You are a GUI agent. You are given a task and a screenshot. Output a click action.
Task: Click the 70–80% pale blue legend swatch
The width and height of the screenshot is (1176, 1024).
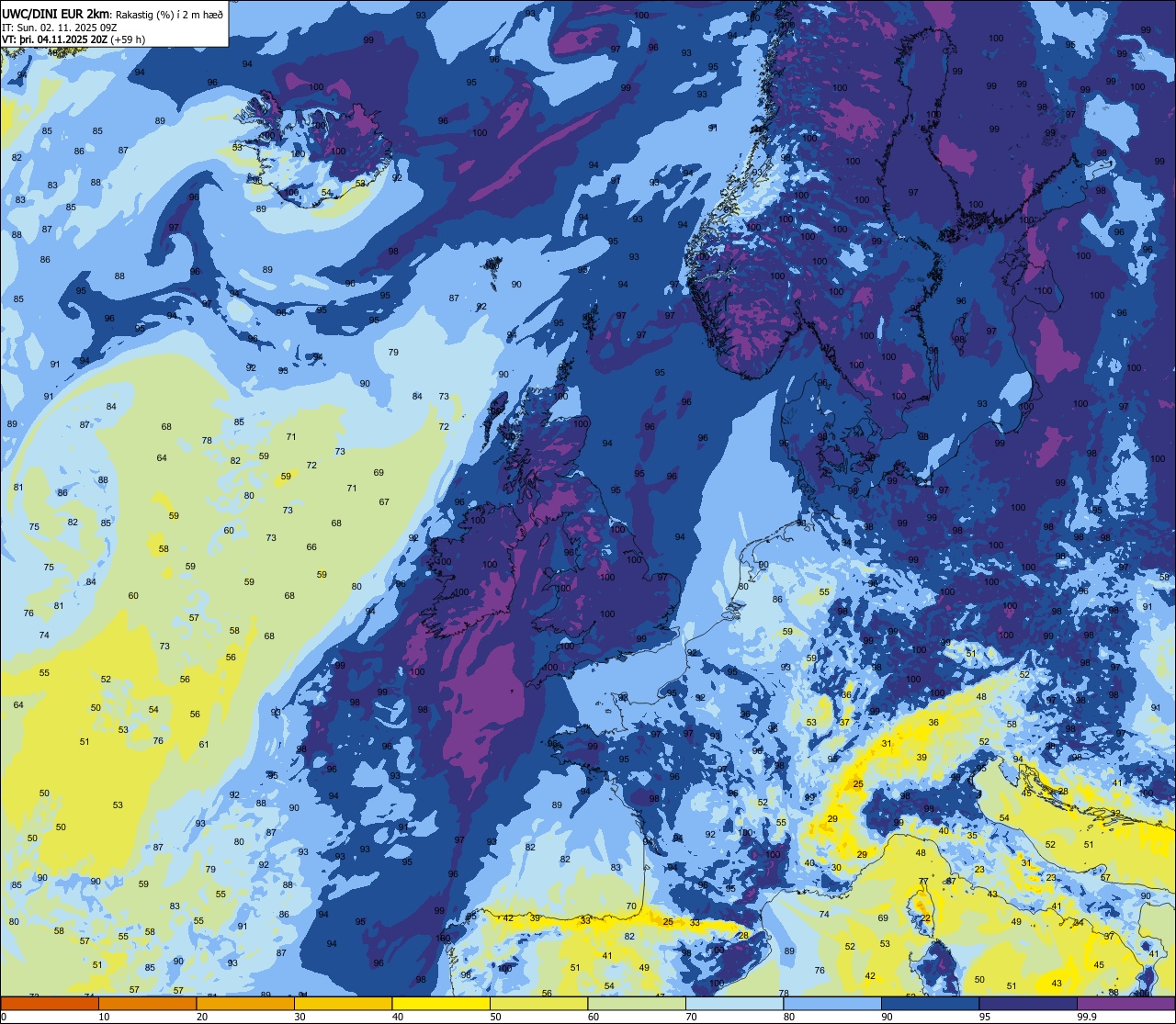[x=734, y=1004]
